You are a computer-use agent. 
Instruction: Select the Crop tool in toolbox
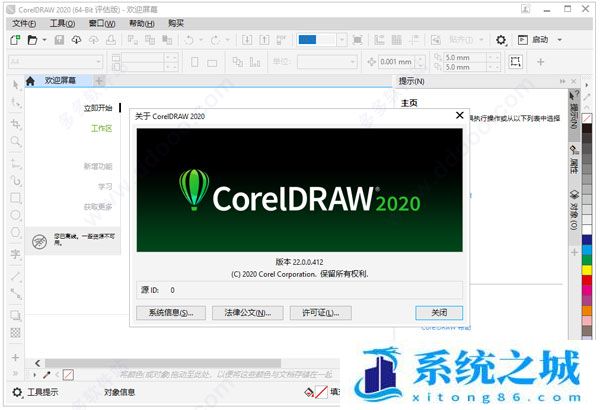(15, 124)
